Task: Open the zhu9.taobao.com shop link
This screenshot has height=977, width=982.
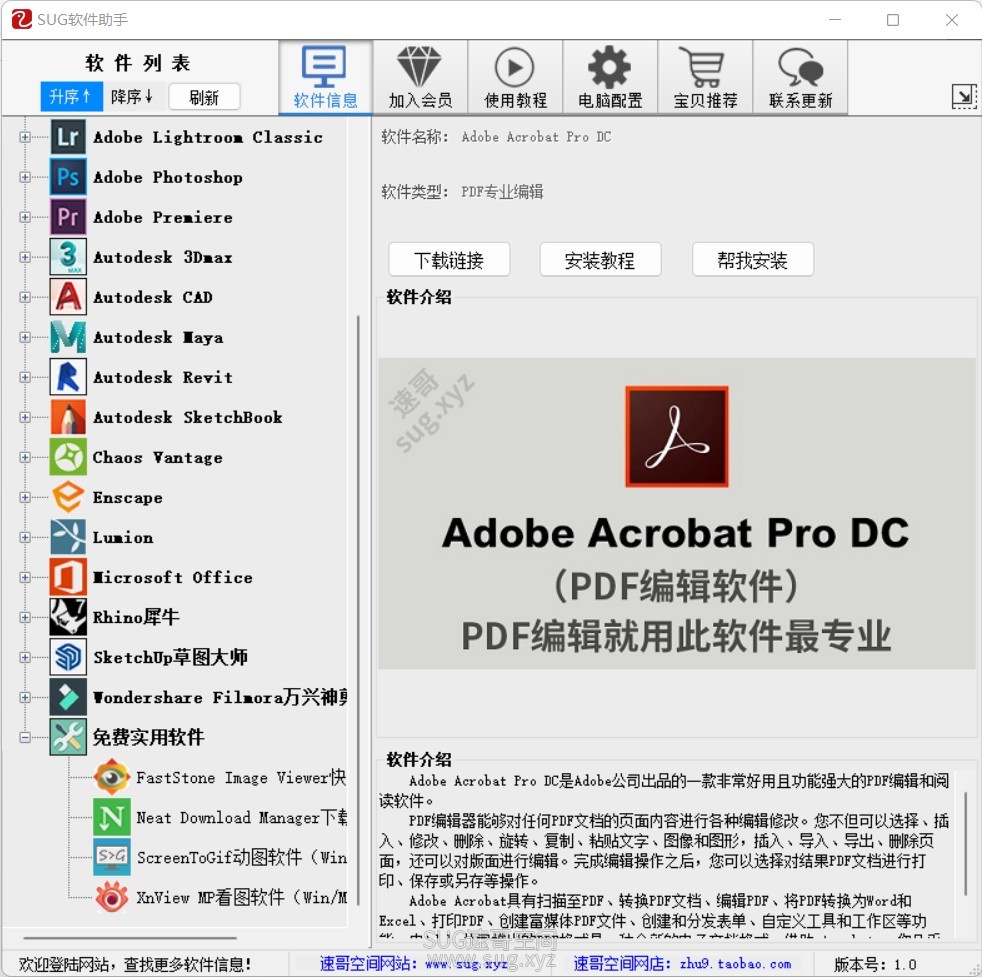Action: tap(735, 964)
